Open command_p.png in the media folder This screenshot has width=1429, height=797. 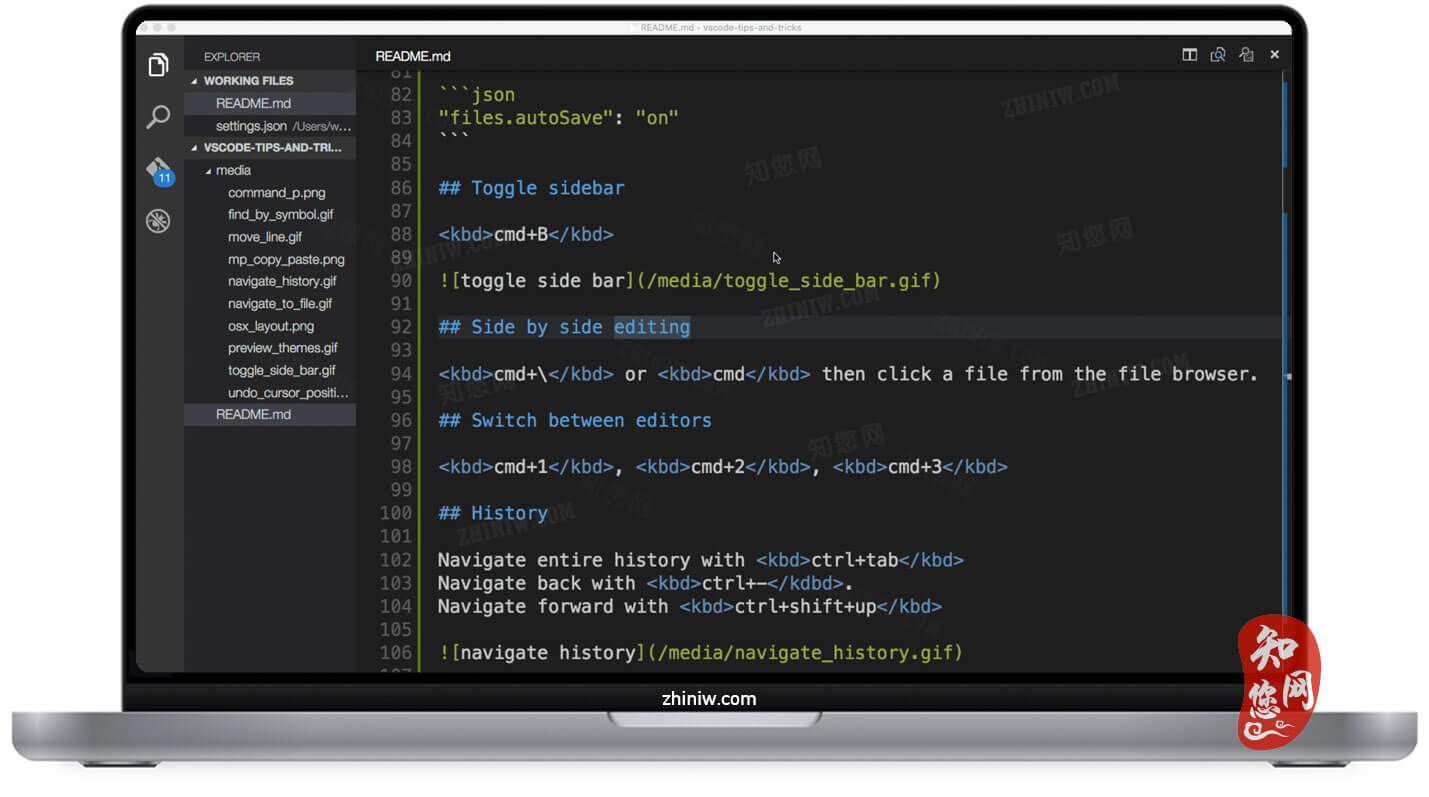tap(276, 193)
